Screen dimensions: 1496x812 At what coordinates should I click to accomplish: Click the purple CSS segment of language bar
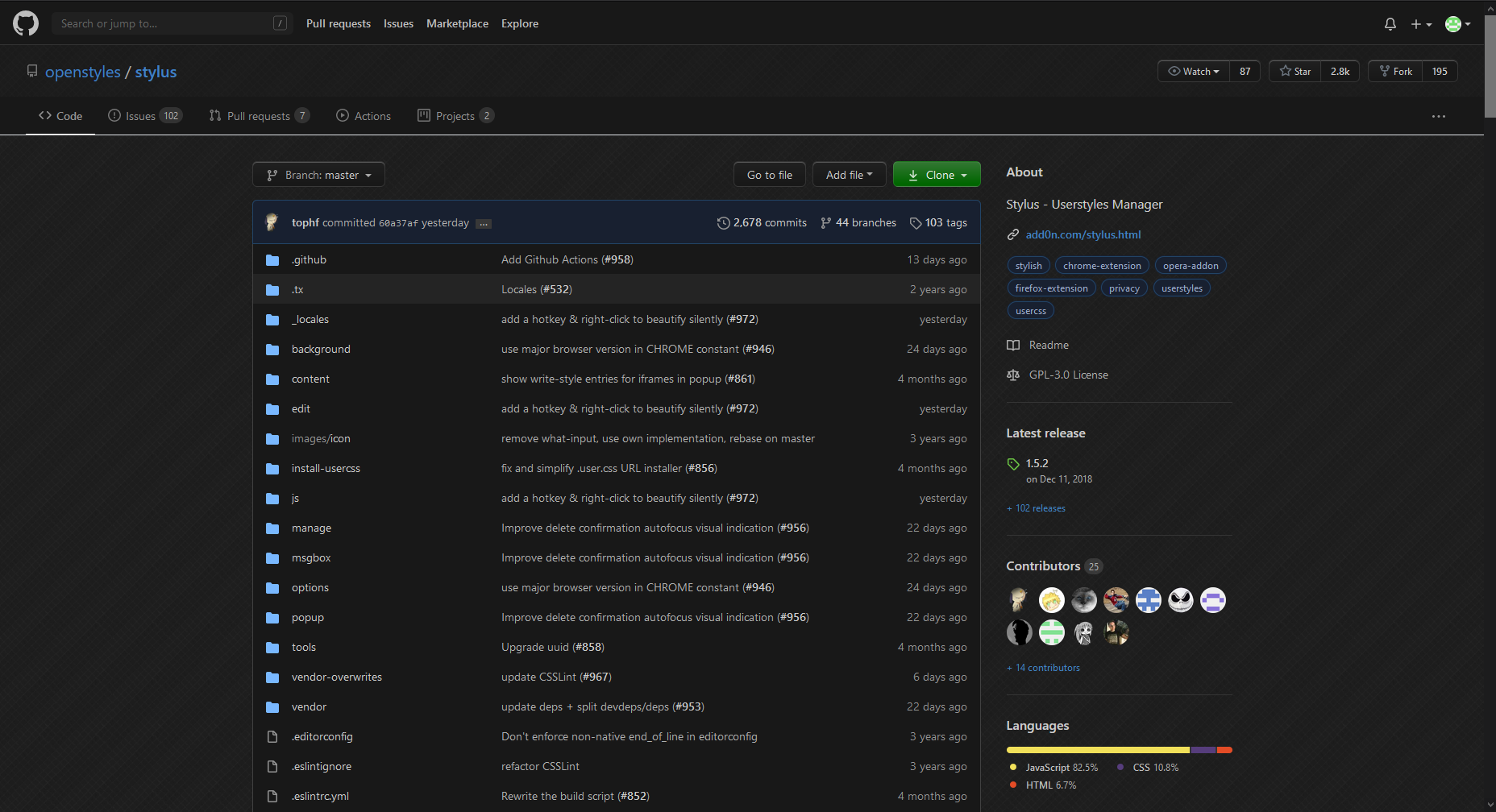[x=1203, y=750]
